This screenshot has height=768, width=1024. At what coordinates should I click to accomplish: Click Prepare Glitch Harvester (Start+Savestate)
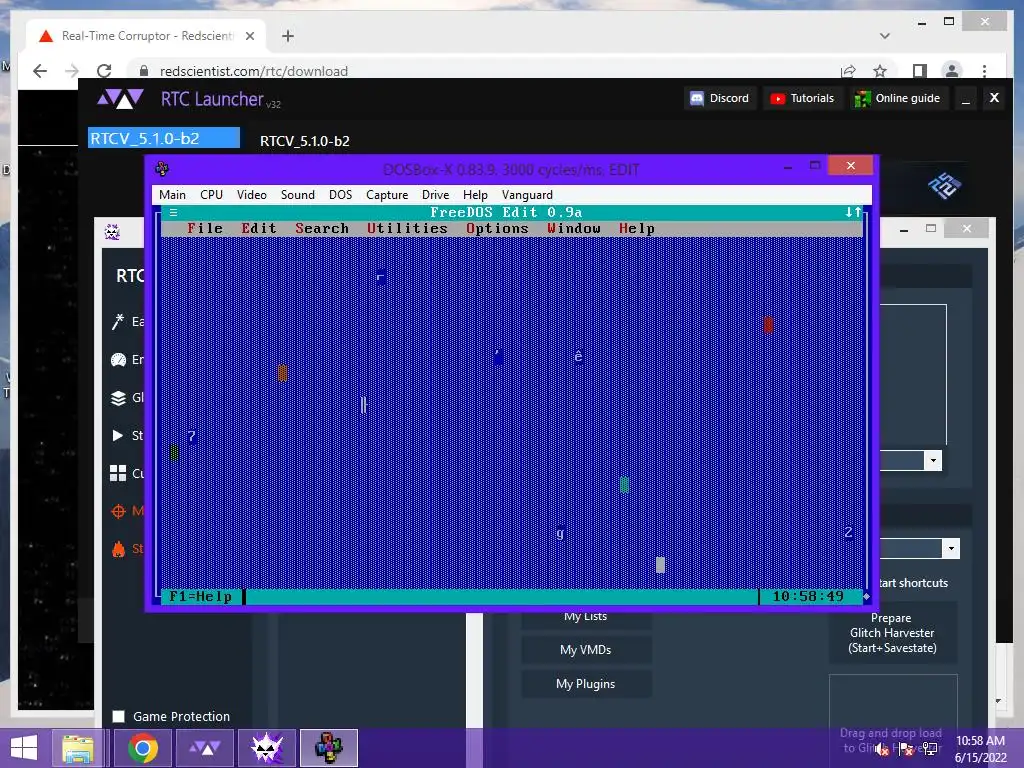(x=892, y=633)
